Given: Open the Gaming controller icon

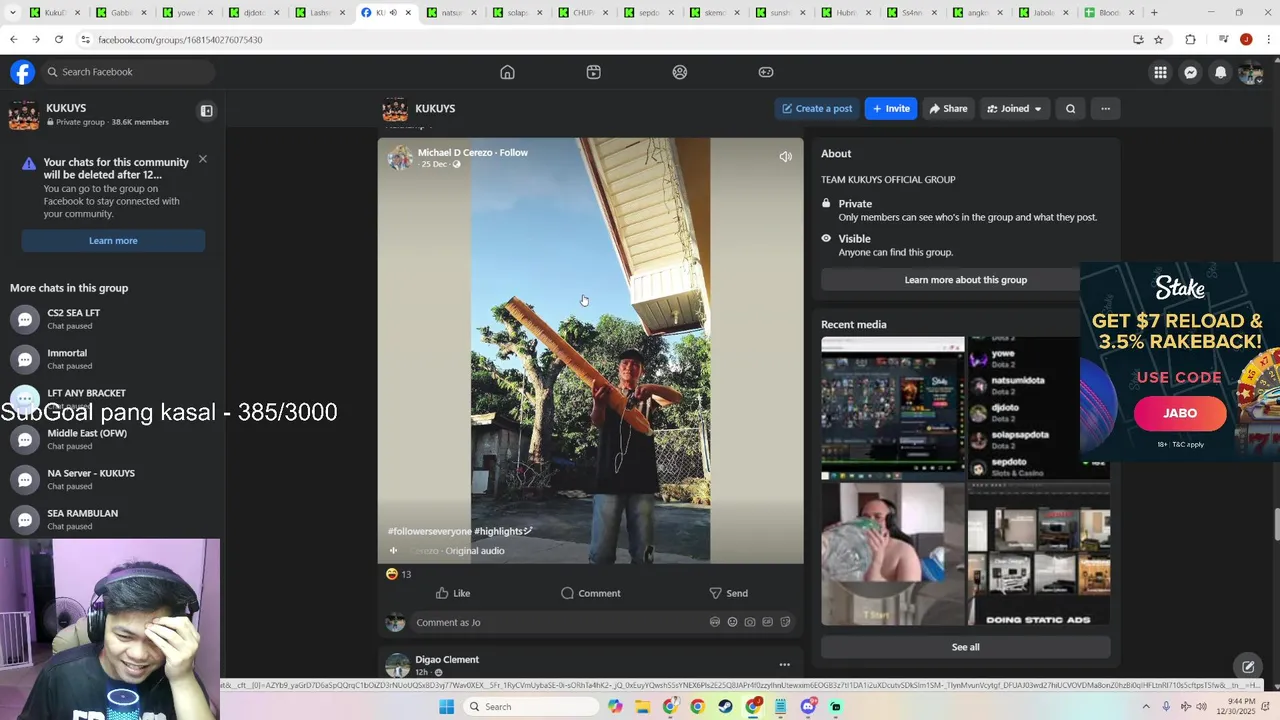Looking at the screenshot, I should 766,72.
